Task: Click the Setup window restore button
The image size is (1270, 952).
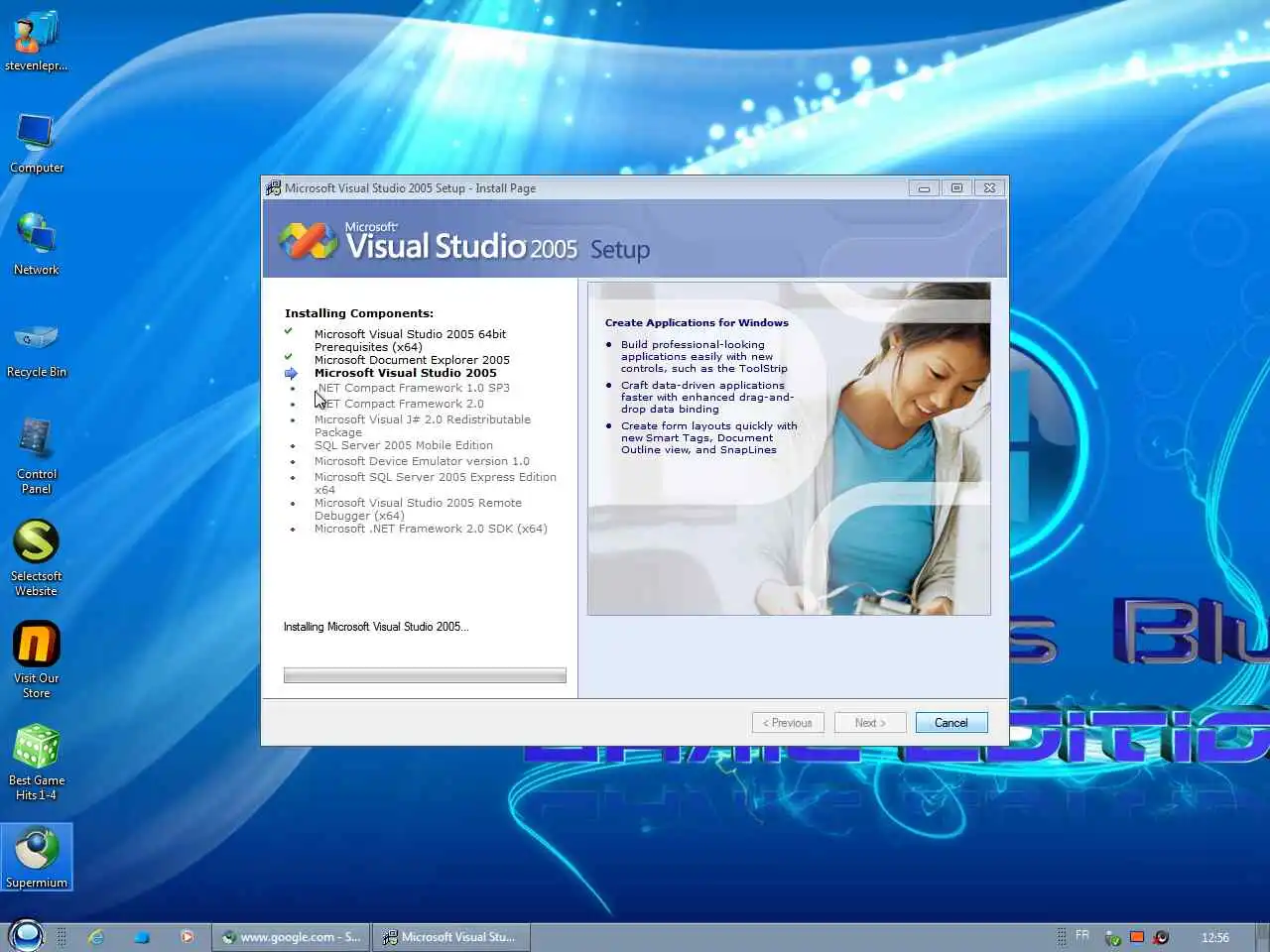Action: pyautogui.click(x=956, y=187)
